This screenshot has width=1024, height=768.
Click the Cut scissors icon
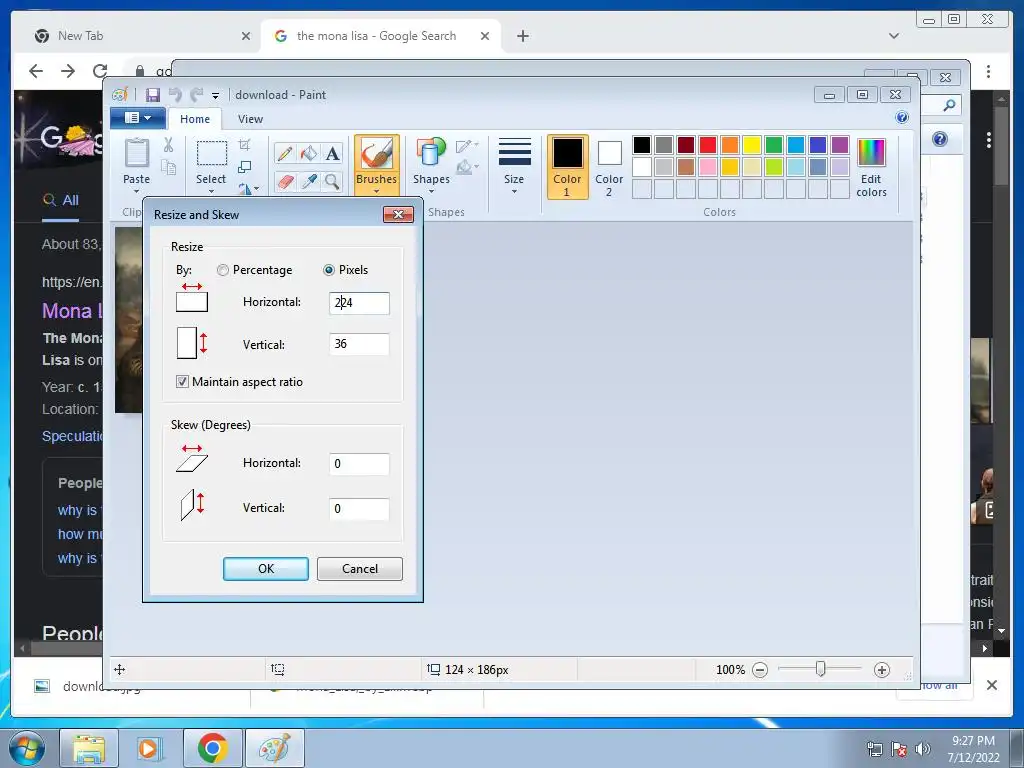click(168, 145)
